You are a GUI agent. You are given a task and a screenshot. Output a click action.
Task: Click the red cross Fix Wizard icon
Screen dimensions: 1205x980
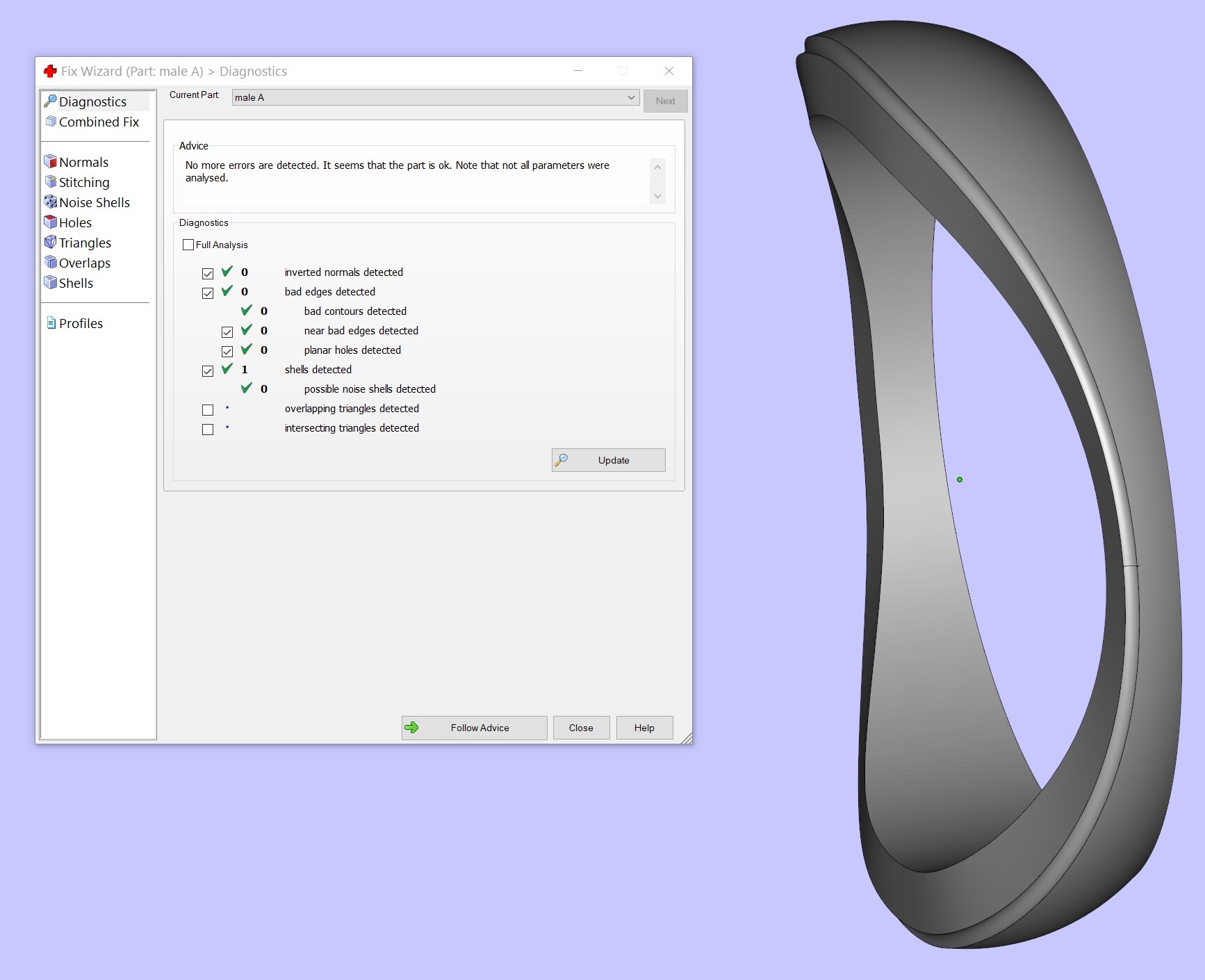(50, 71)
